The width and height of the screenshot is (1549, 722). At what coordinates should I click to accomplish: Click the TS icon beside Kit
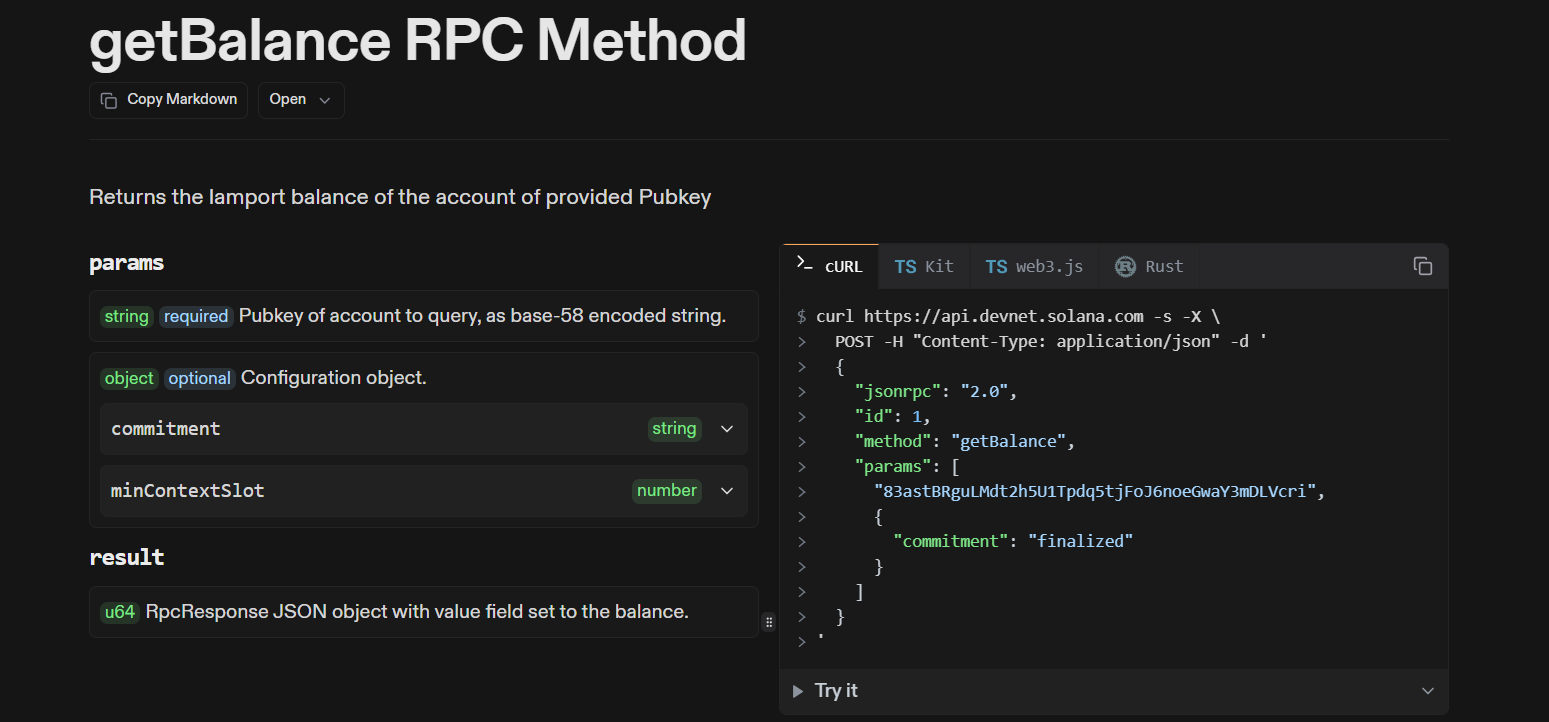coord(905,266)
